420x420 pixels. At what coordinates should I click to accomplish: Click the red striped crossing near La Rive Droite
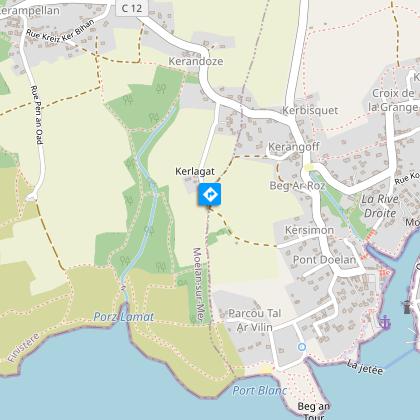[370, 236]
